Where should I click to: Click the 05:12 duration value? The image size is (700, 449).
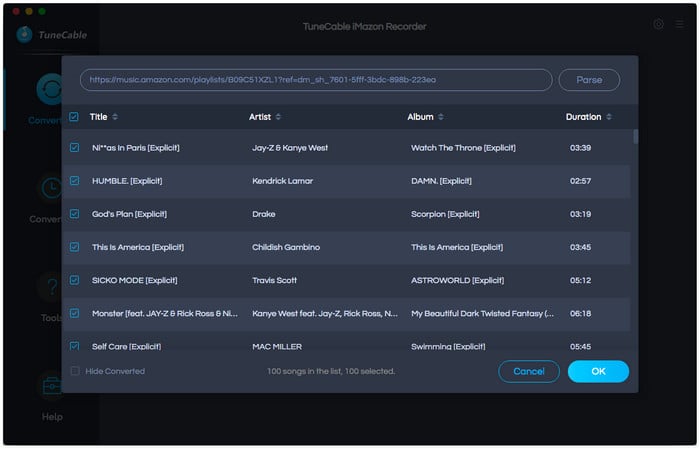pyautogui.click(x=580, y=280)
